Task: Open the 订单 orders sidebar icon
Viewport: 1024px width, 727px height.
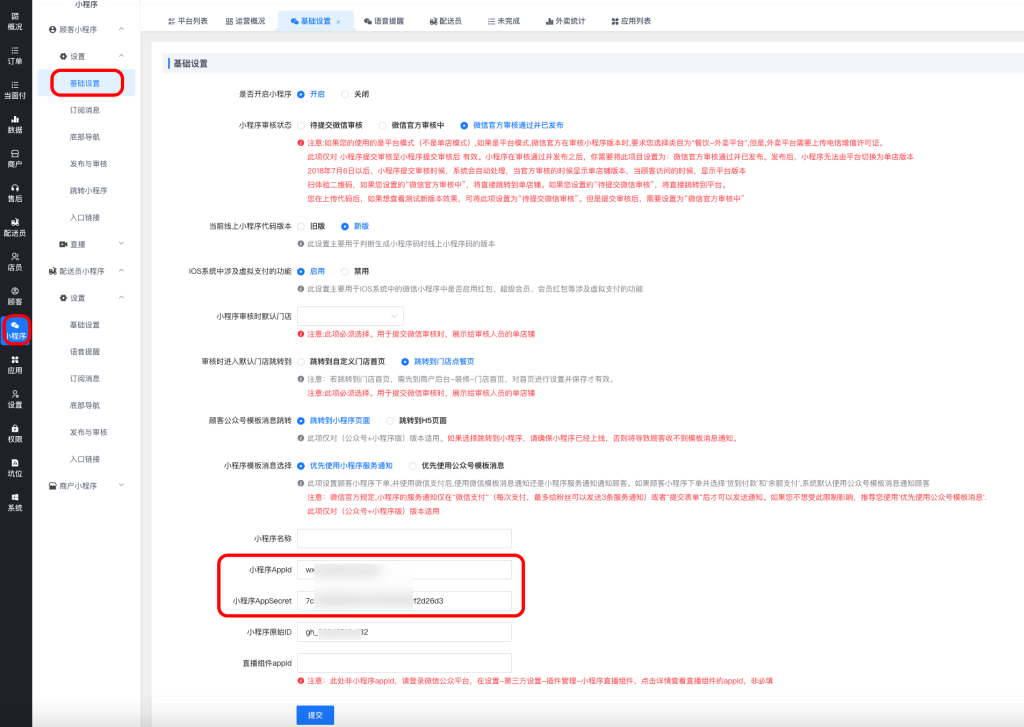Action: pos(15,55)
